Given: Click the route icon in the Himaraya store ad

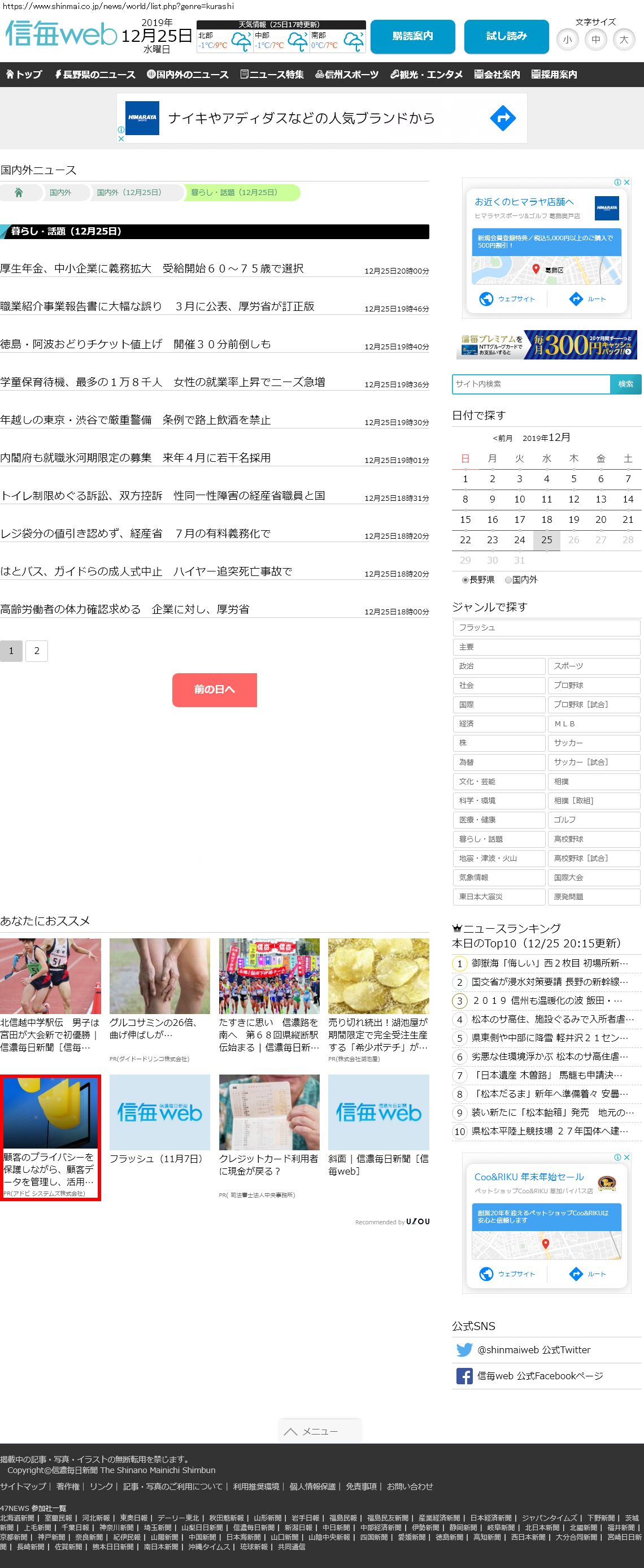Looking at the screenshot, I should coord(575,299).
